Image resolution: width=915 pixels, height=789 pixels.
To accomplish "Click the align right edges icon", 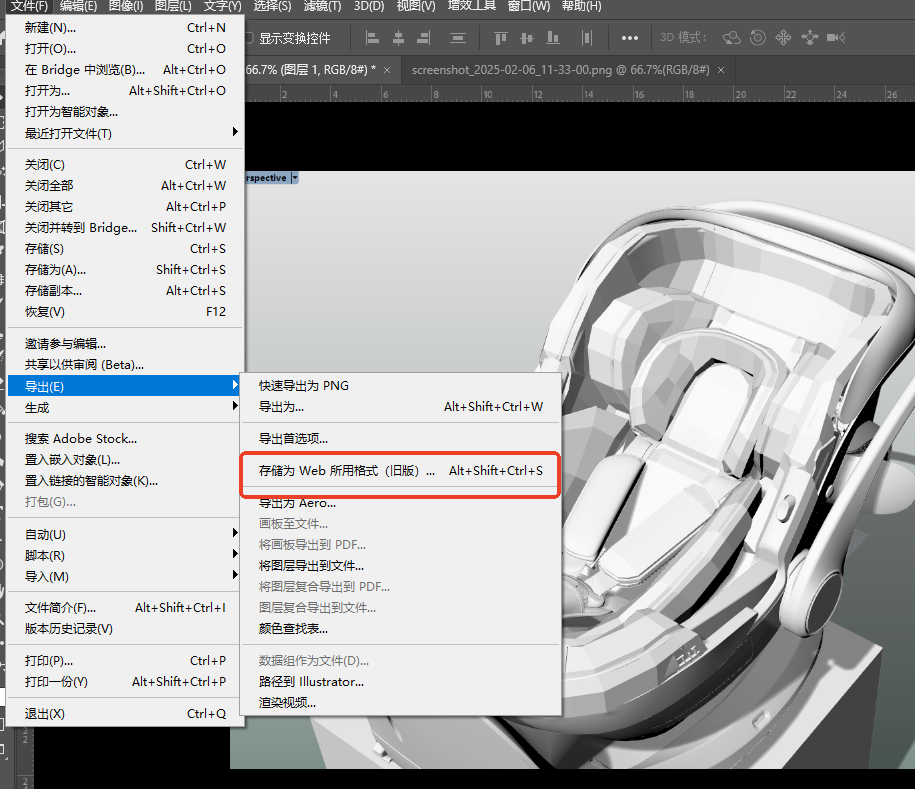I will click(x=423, y=38).
